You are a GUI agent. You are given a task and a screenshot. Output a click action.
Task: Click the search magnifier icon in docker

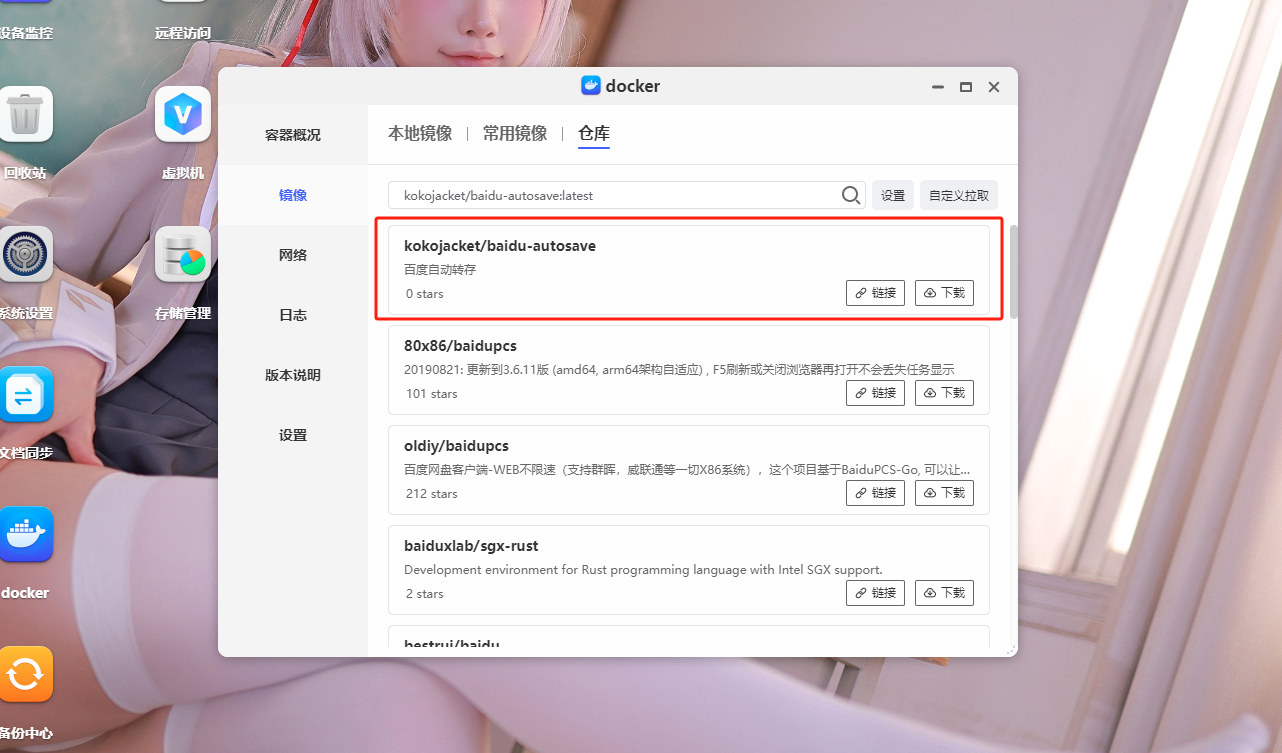[851, 195]
